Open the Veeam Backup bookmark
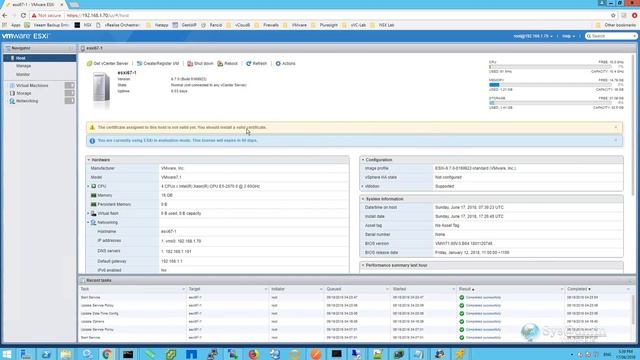Screen dimensions: 640x360 click(x=47, y=25)
